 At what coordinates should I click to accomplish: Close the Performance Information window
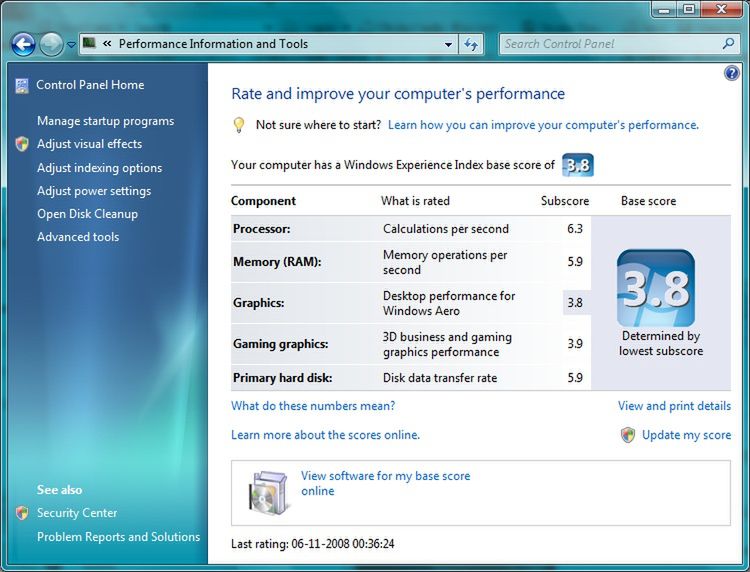point(722,9)
